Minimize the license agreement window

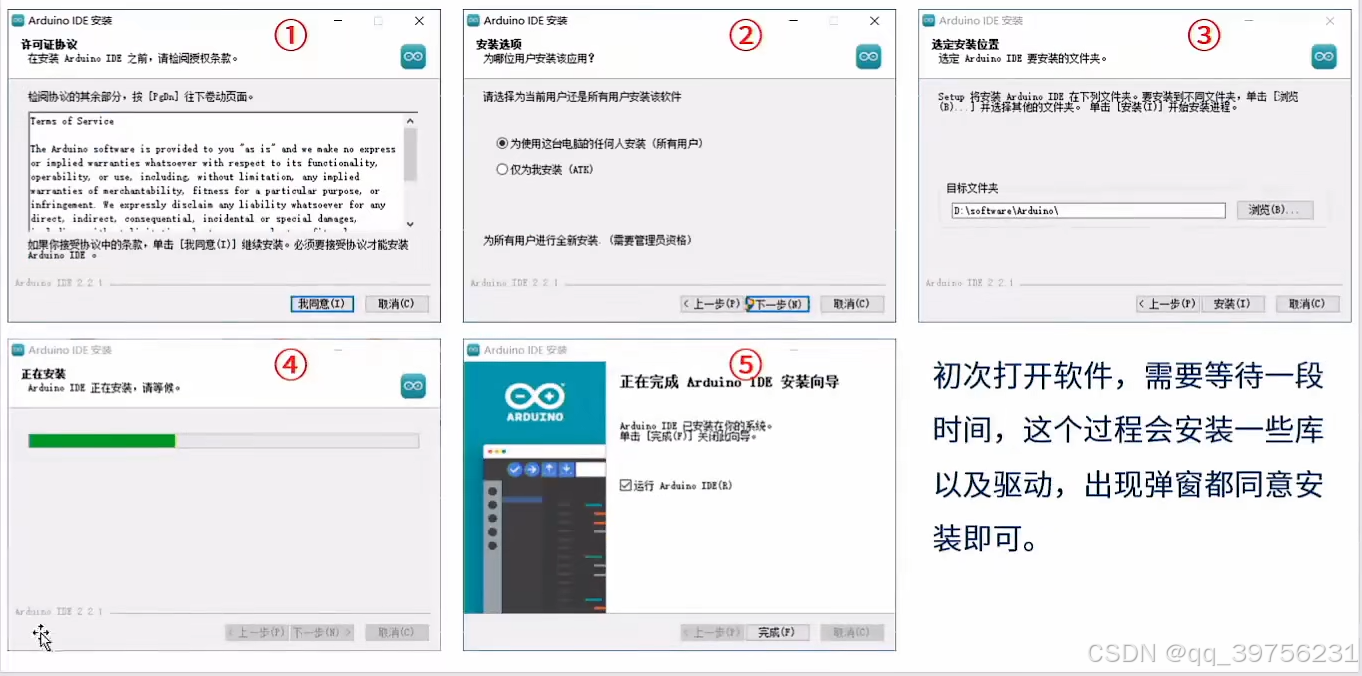point(339,21)
